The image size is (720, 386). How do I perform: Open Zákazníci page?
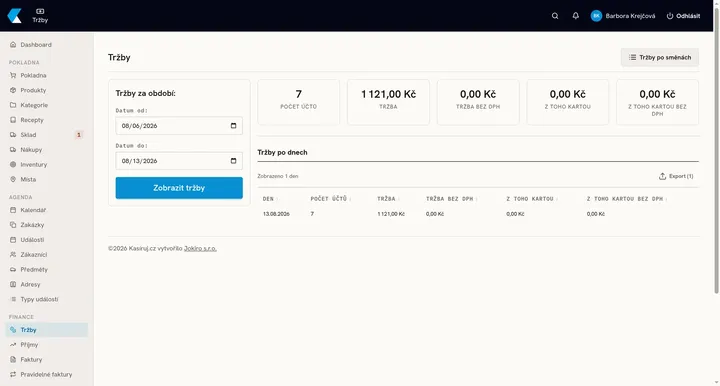point(46,254)
